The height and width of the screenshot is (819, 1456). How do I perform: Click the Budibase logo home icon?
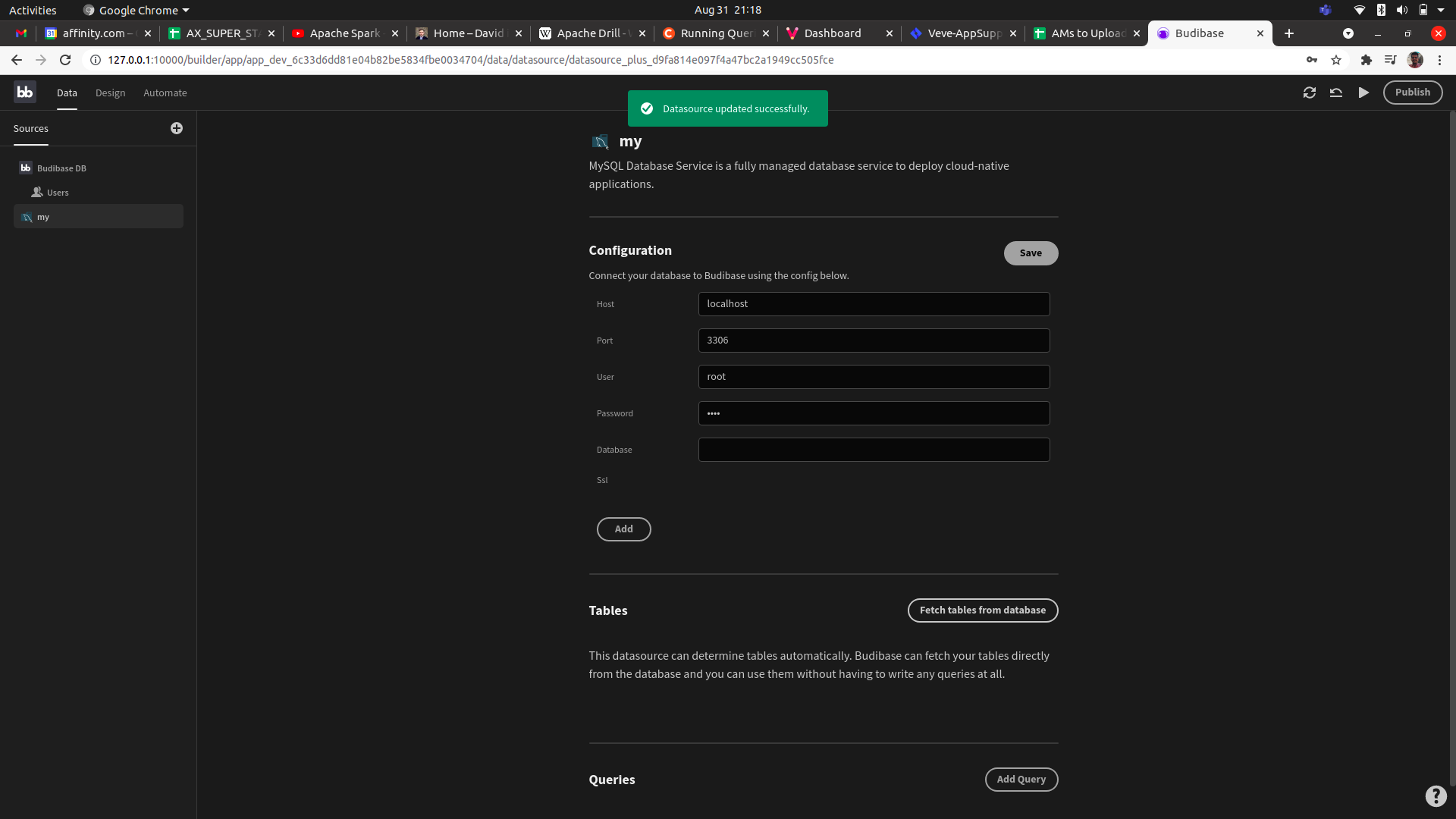point(25,92)
